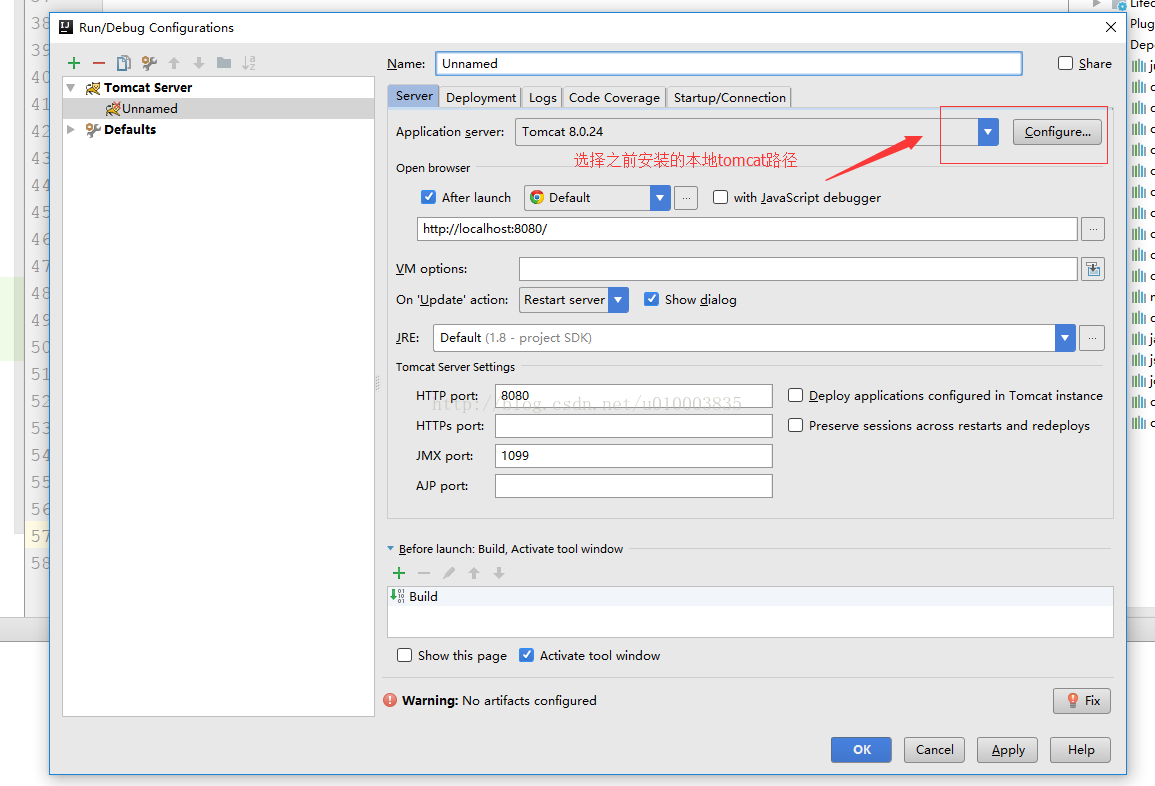This screenshot has height=786, width=1155.
Task: Browse JRE path with ellipsis button
Action: click(x=1092, y=338)
